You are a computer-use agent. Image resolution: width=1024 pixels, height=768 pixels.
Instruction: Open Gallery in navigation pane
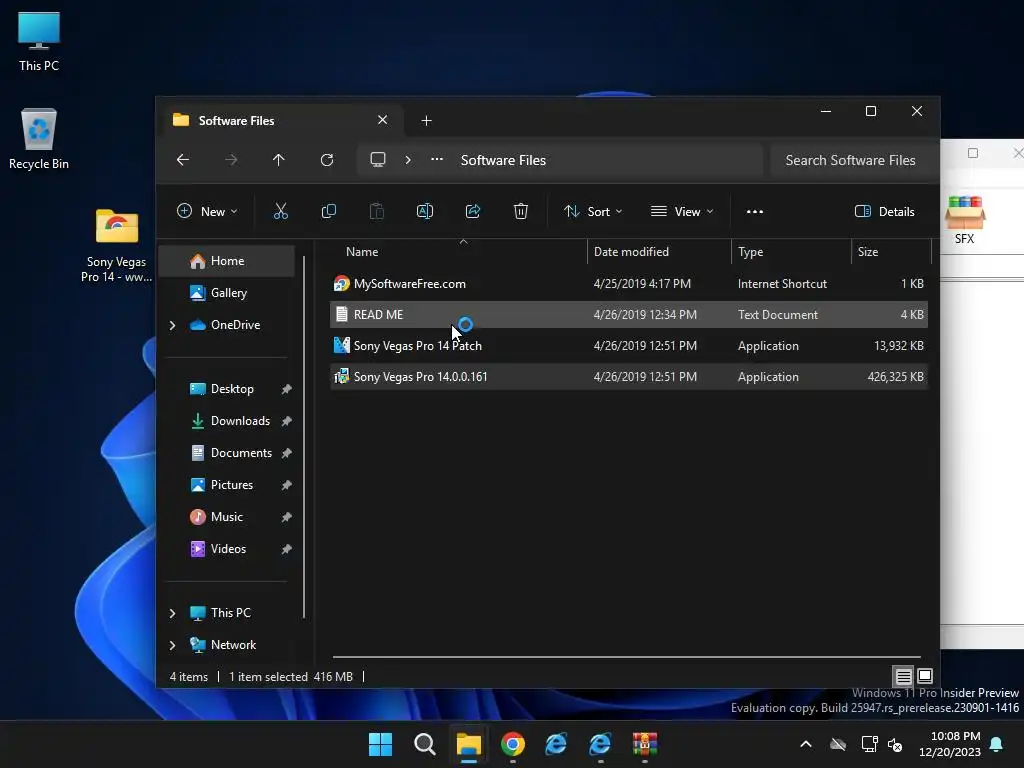pos(227,293)
